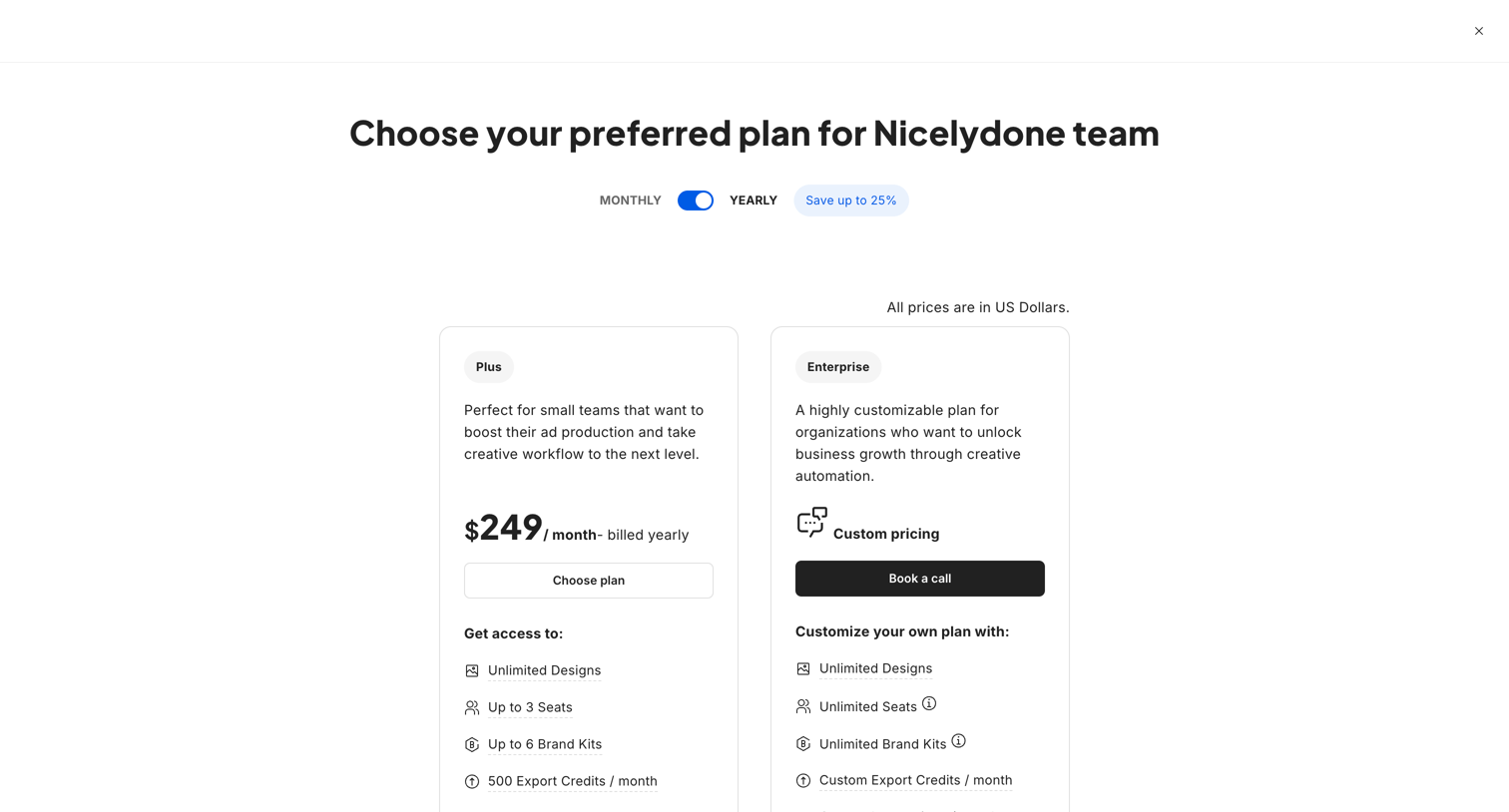
Task: Click the people icon next to Up to 3 Seats
Action: click(472, 708)
